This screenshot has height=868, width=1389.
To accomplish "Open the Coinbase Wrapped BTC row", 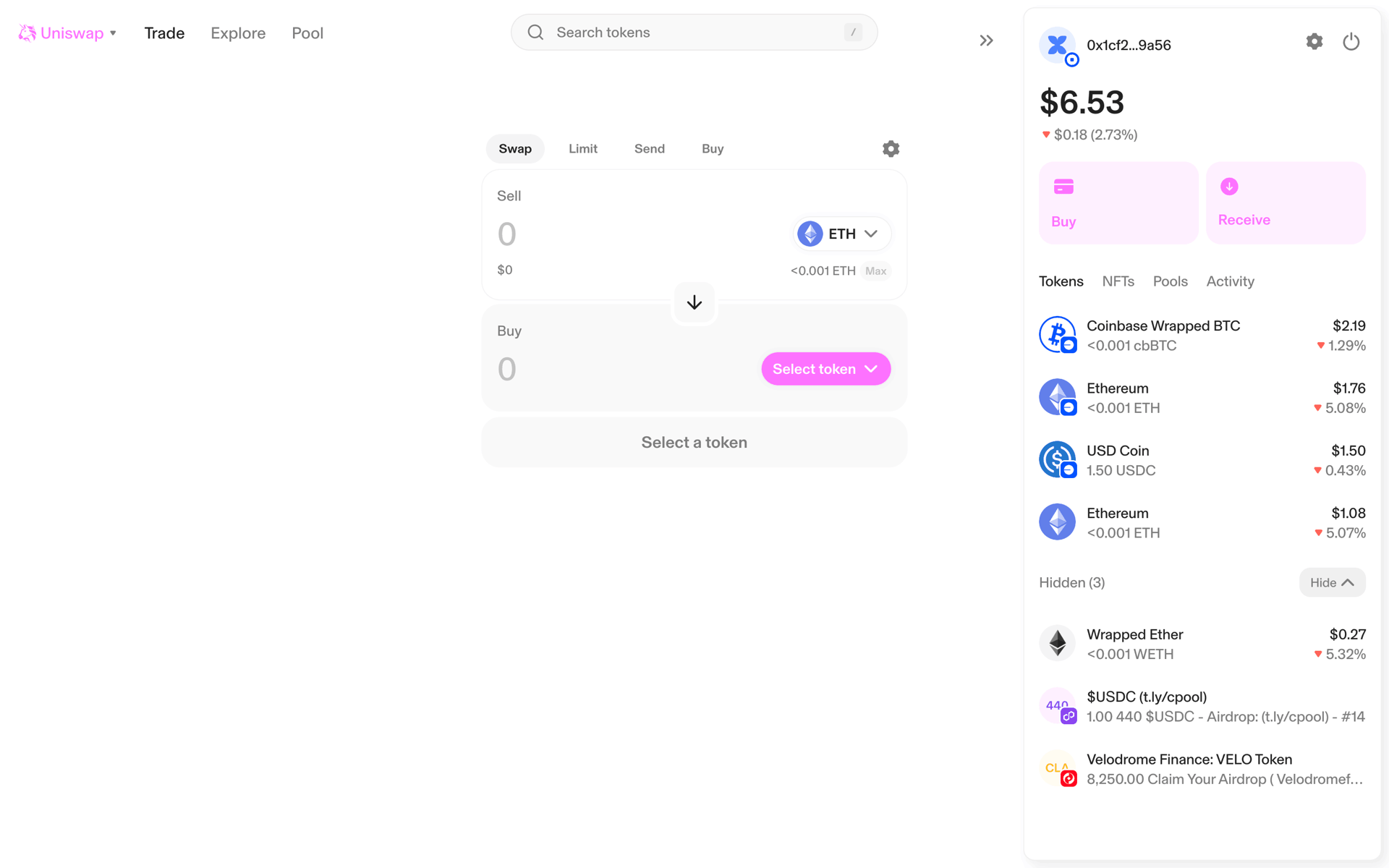I will (1202, 336).
